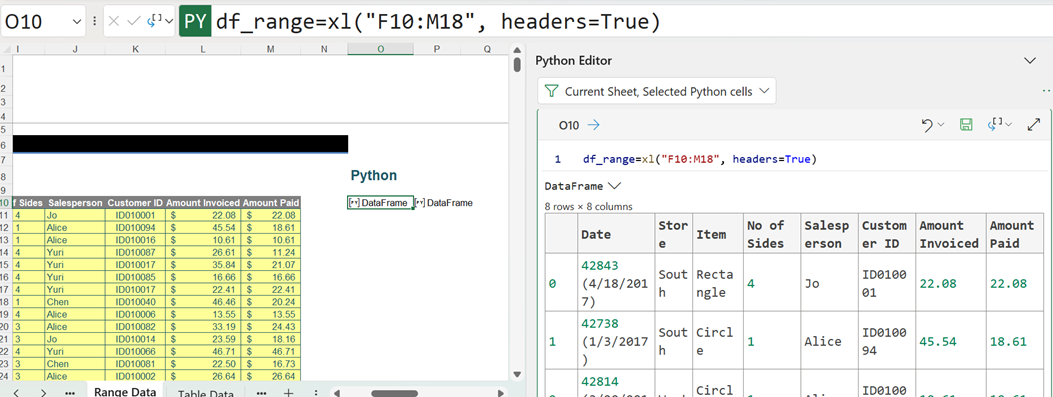Click the horizontal scrollbar right arrow
The image size is (1053, 397).
click(x=500, y=393)
